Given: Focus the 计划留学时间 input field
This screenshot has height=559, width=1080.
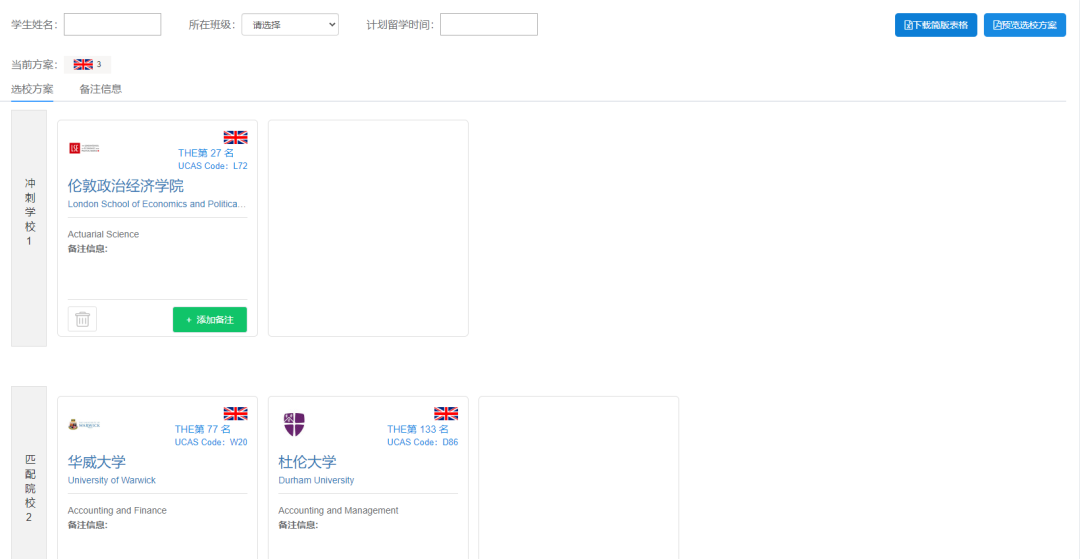Looking at the screenshot, I should coord(489,25).
